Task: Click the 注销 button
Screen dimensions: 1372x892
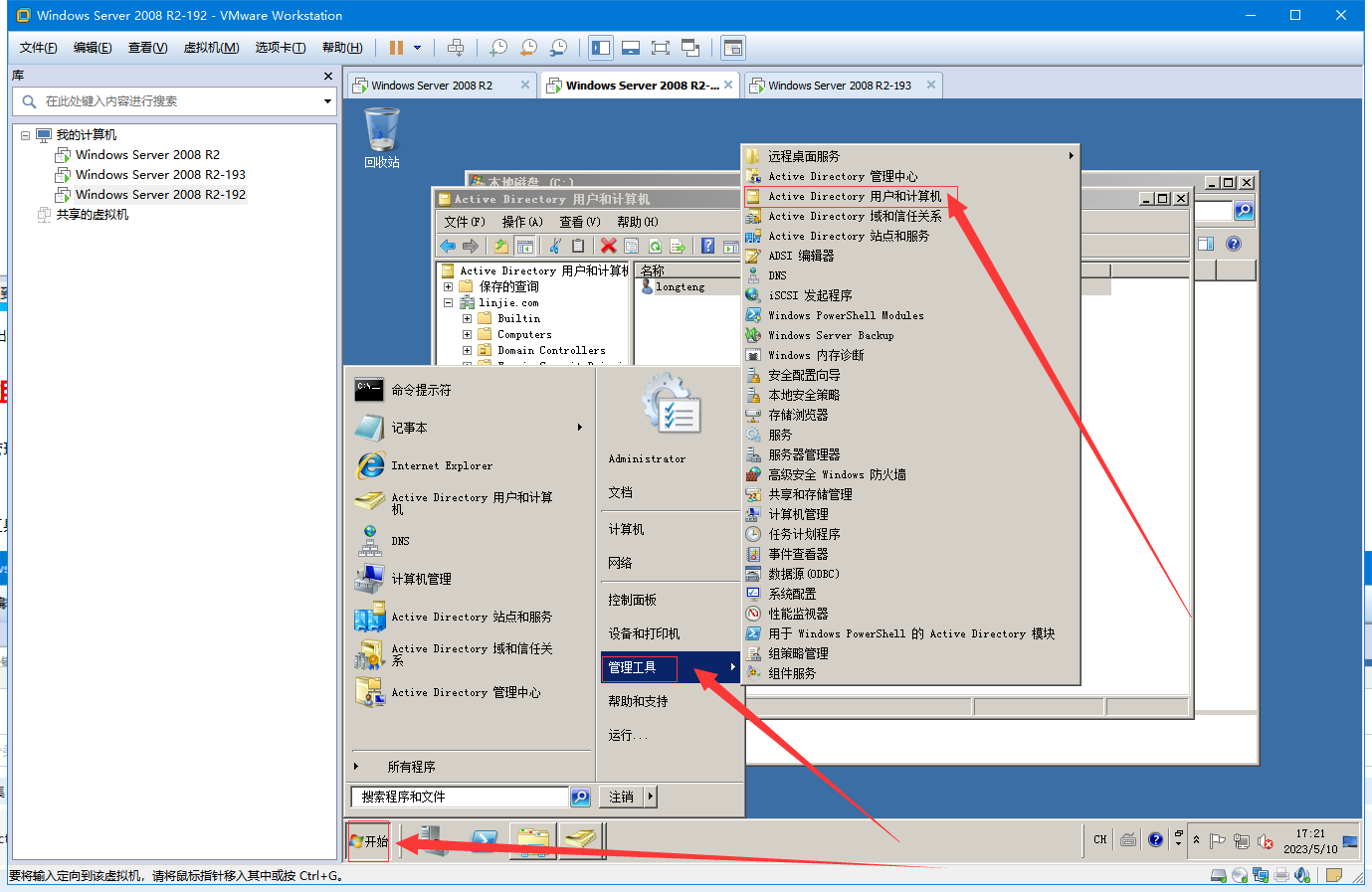Action: pos(623,797)
